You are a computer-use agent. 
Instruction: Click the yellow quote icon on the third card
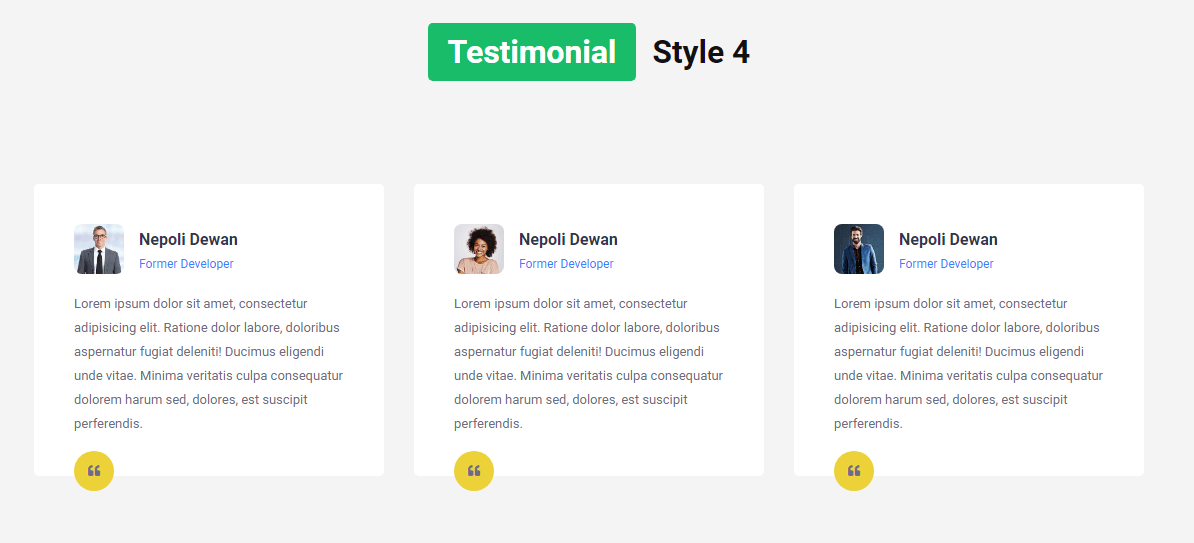854,471
